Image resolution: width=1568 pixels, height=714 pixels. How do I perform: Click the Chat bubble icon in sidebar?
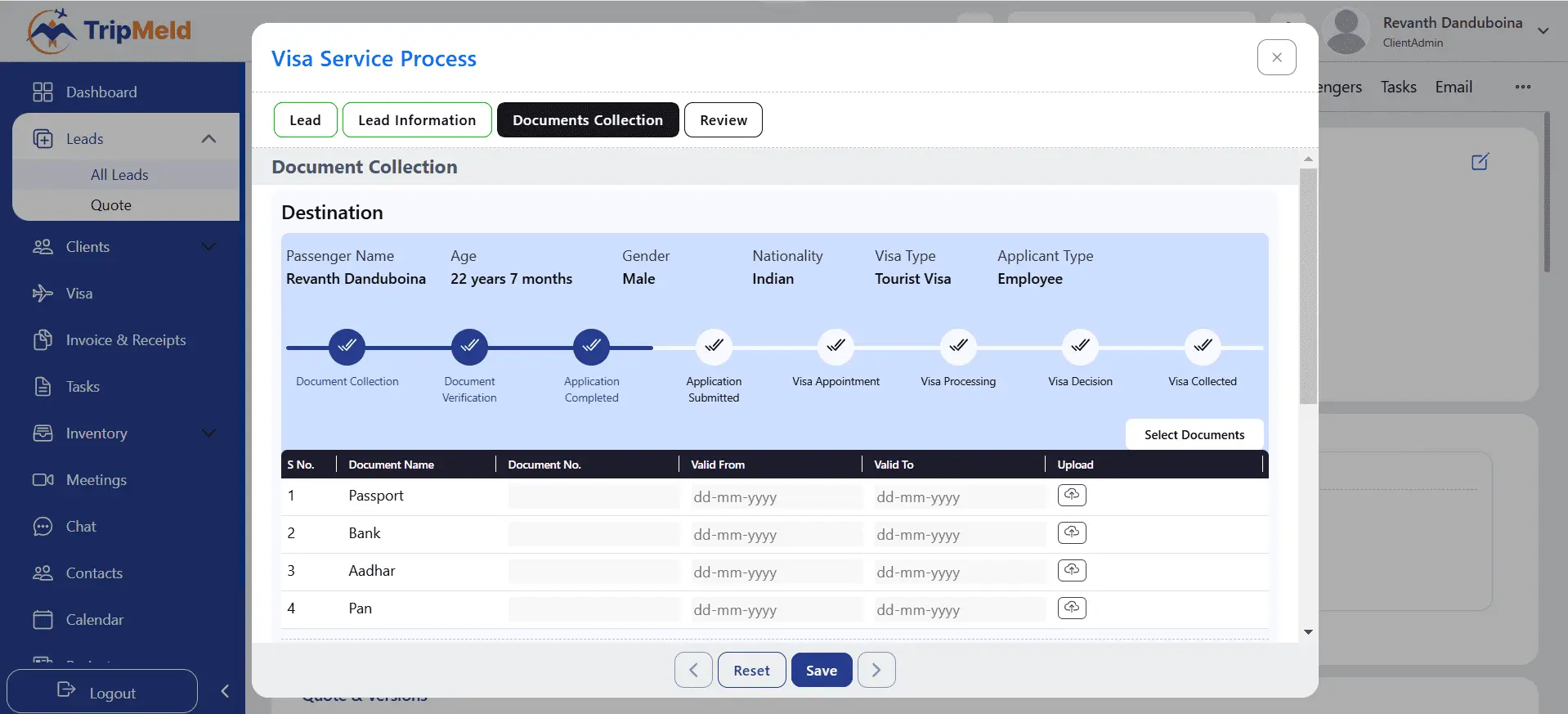(x=43, y=527)
